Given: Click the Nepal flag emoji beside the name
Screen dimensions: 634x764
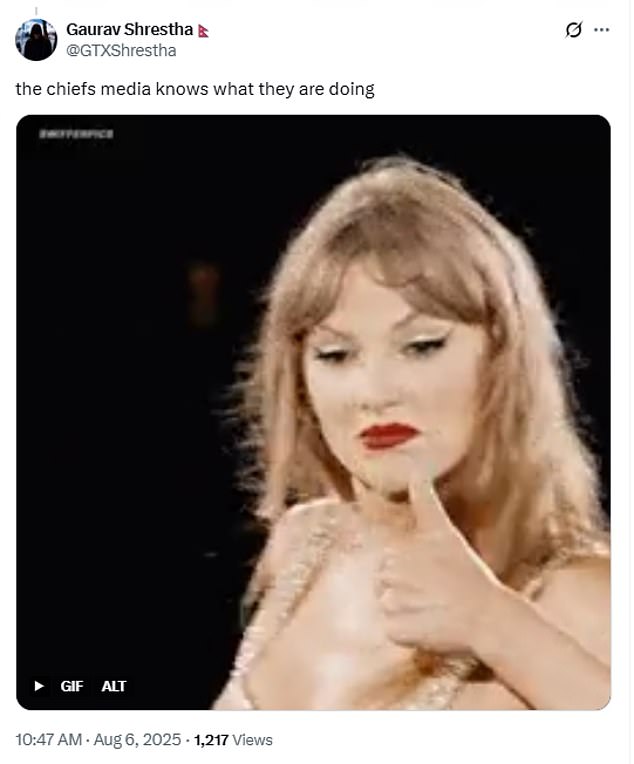Looking at the screenshot, I should [204, 31].
